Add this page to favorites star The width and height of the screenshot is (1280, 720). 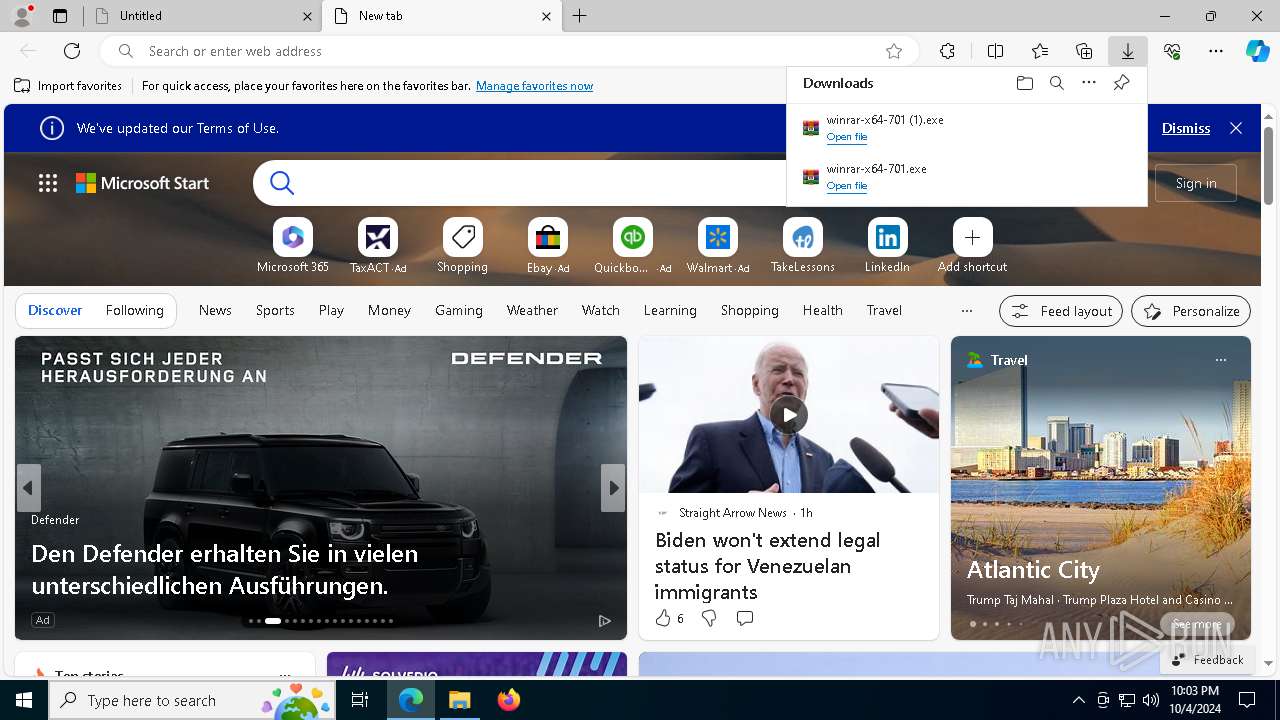(x=894, y=51)
